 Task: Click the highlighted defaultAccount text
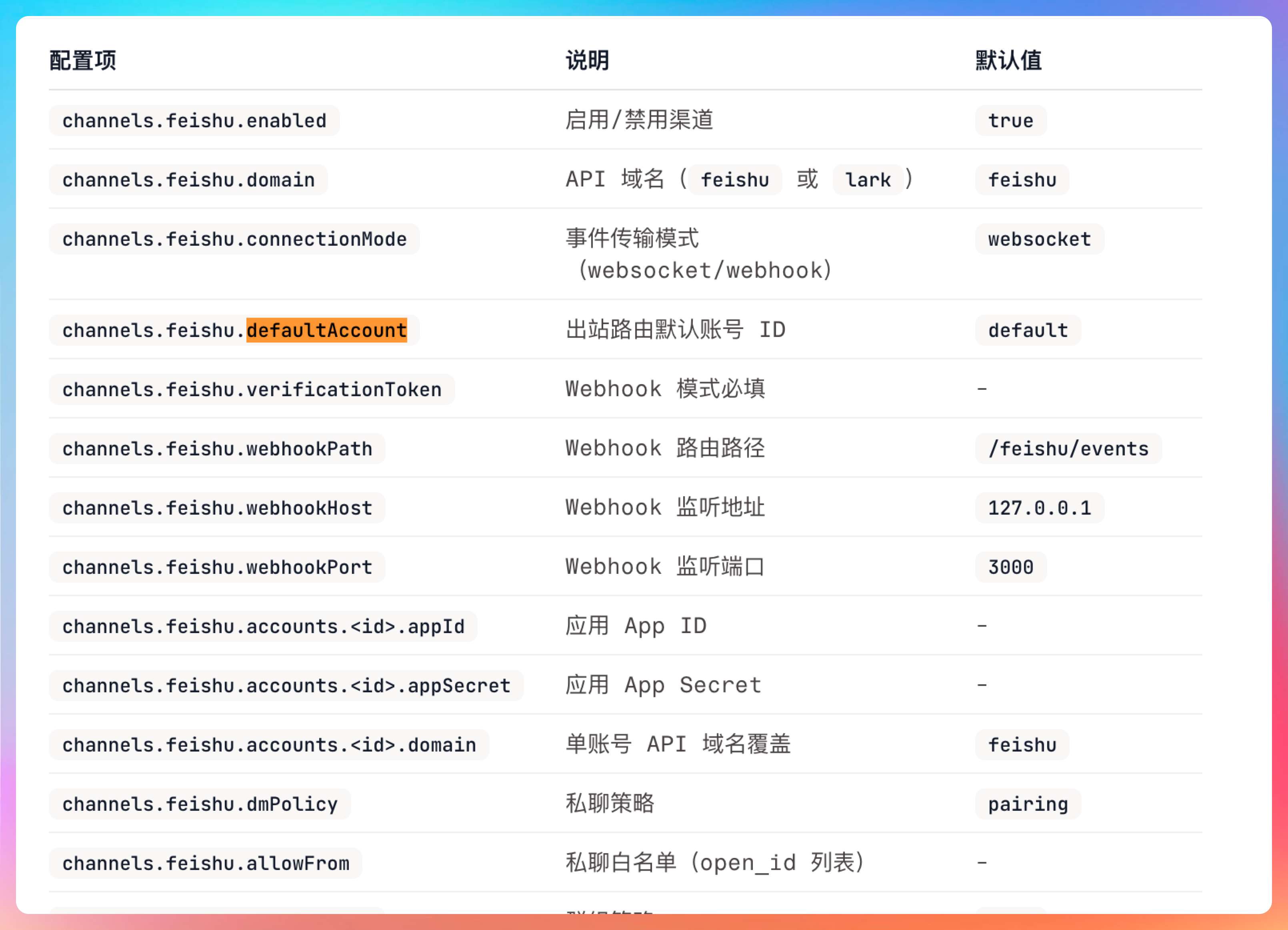[x=326, y=330]
